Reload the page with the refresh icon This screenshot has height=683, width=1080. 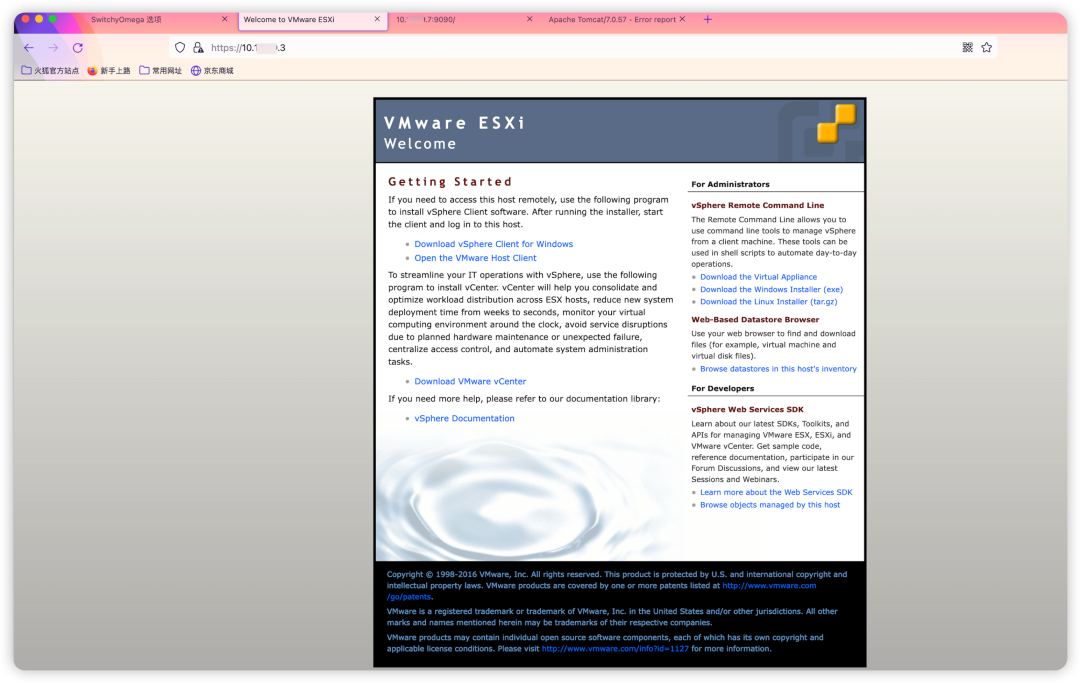tap(78, 48)
